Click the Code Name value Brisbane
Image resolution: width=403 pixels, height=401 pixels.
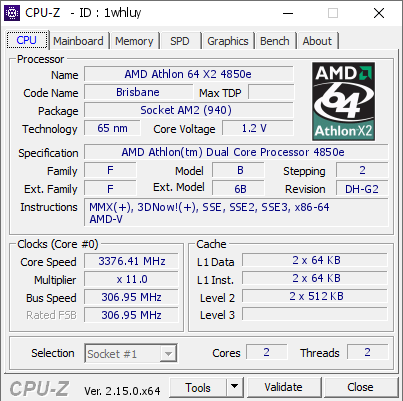(x=138, y=92)
